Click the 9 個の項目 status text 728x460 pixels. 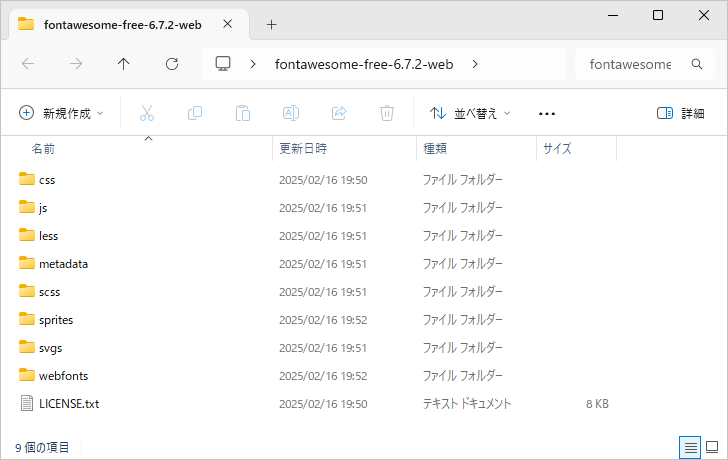click(x=42, y=447)
